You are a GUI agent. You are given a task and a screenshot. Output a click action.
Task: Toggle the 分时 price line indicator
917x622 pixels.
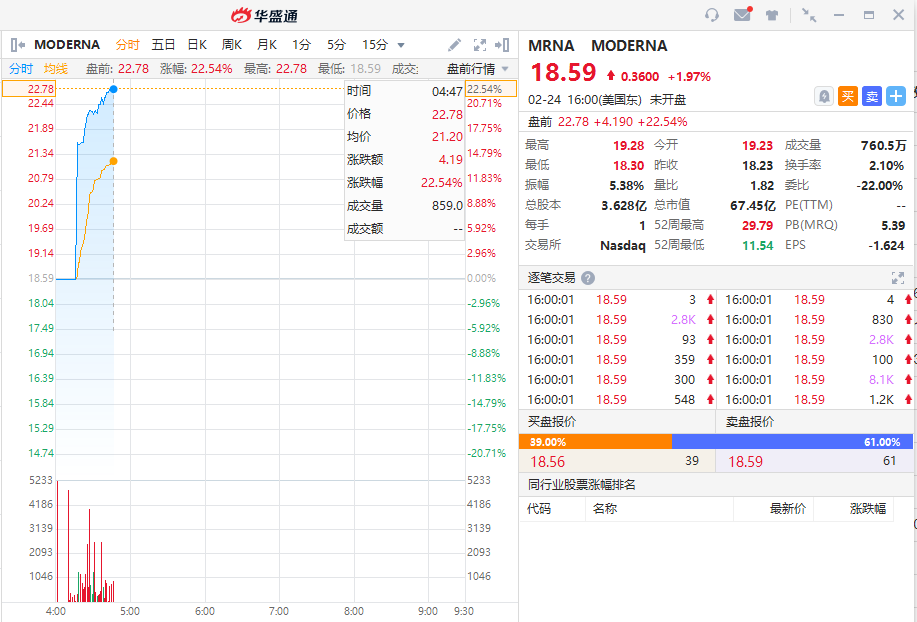click(21, 68)
